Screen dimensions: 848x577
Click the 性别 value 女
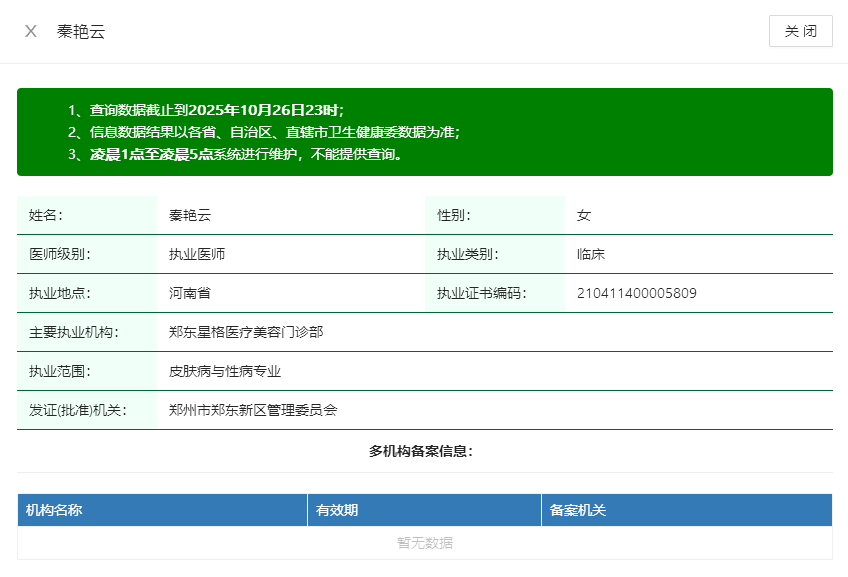tap(584, 215)
